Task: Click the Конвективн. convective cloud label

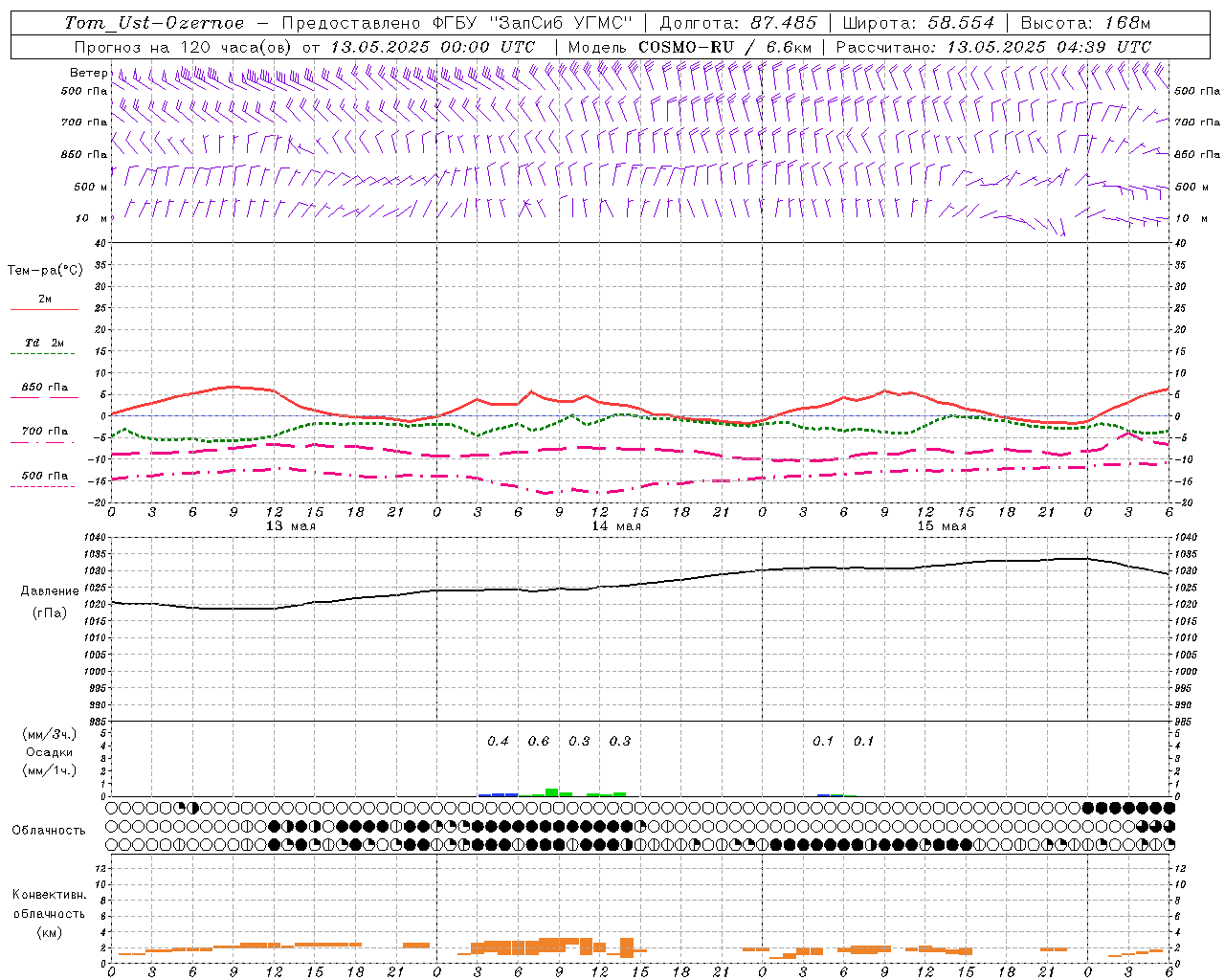Action: pos(49,895)
